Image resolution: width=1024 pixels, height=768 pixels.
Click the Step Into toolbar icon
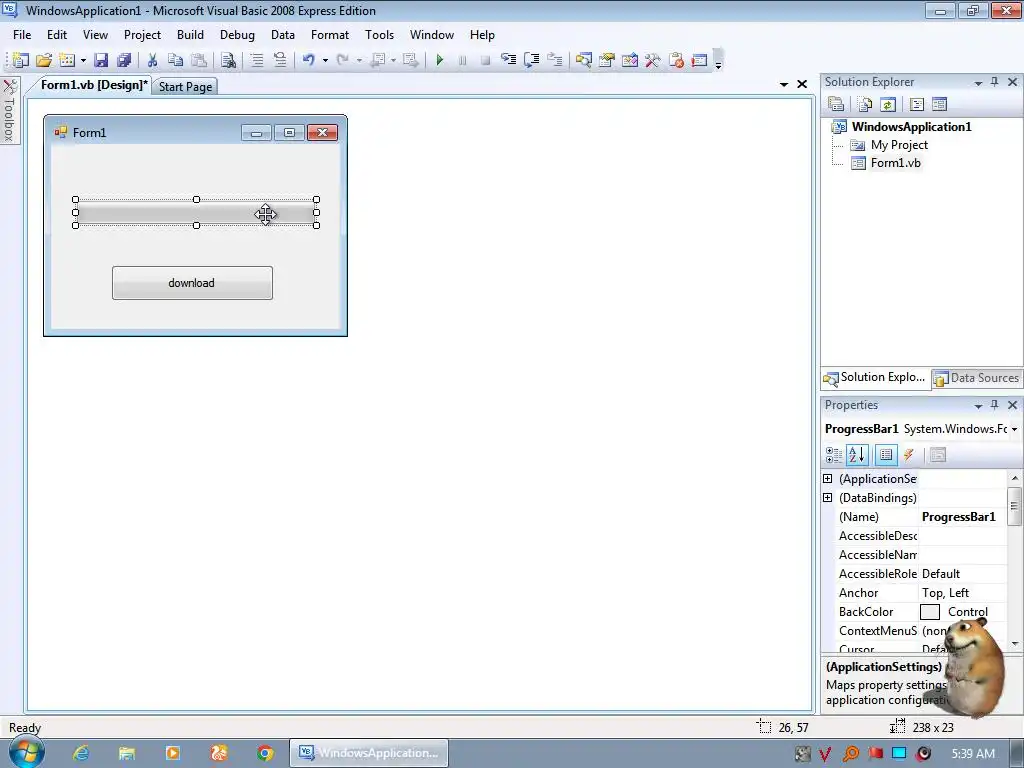point(508,60)
